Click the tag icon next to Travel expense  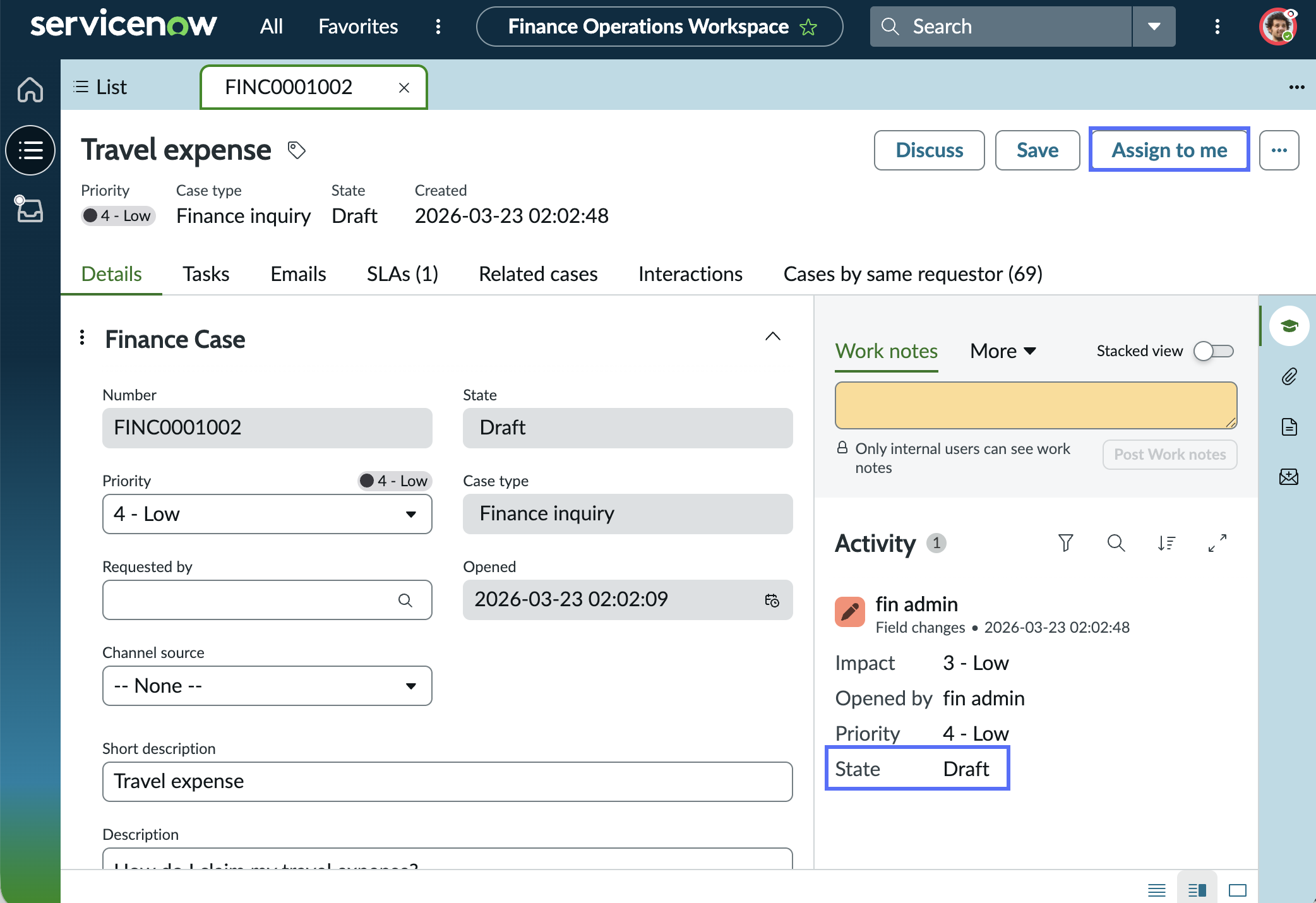297,150
